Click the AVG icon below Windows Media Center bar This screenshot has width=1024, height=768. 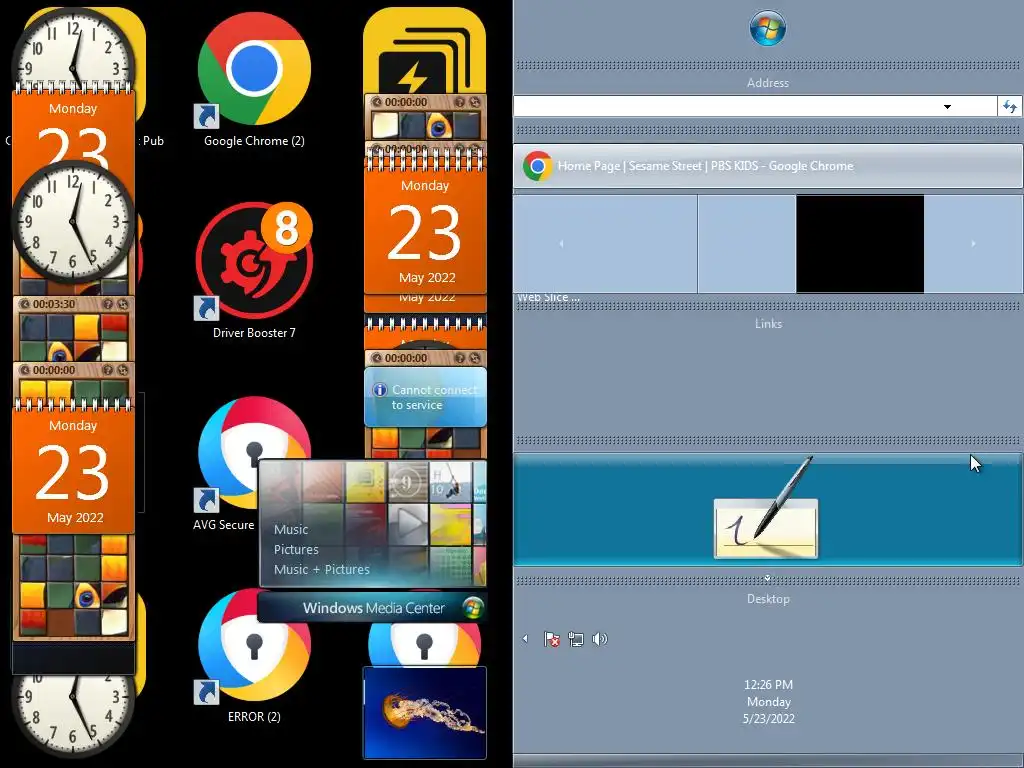[424, 644]
